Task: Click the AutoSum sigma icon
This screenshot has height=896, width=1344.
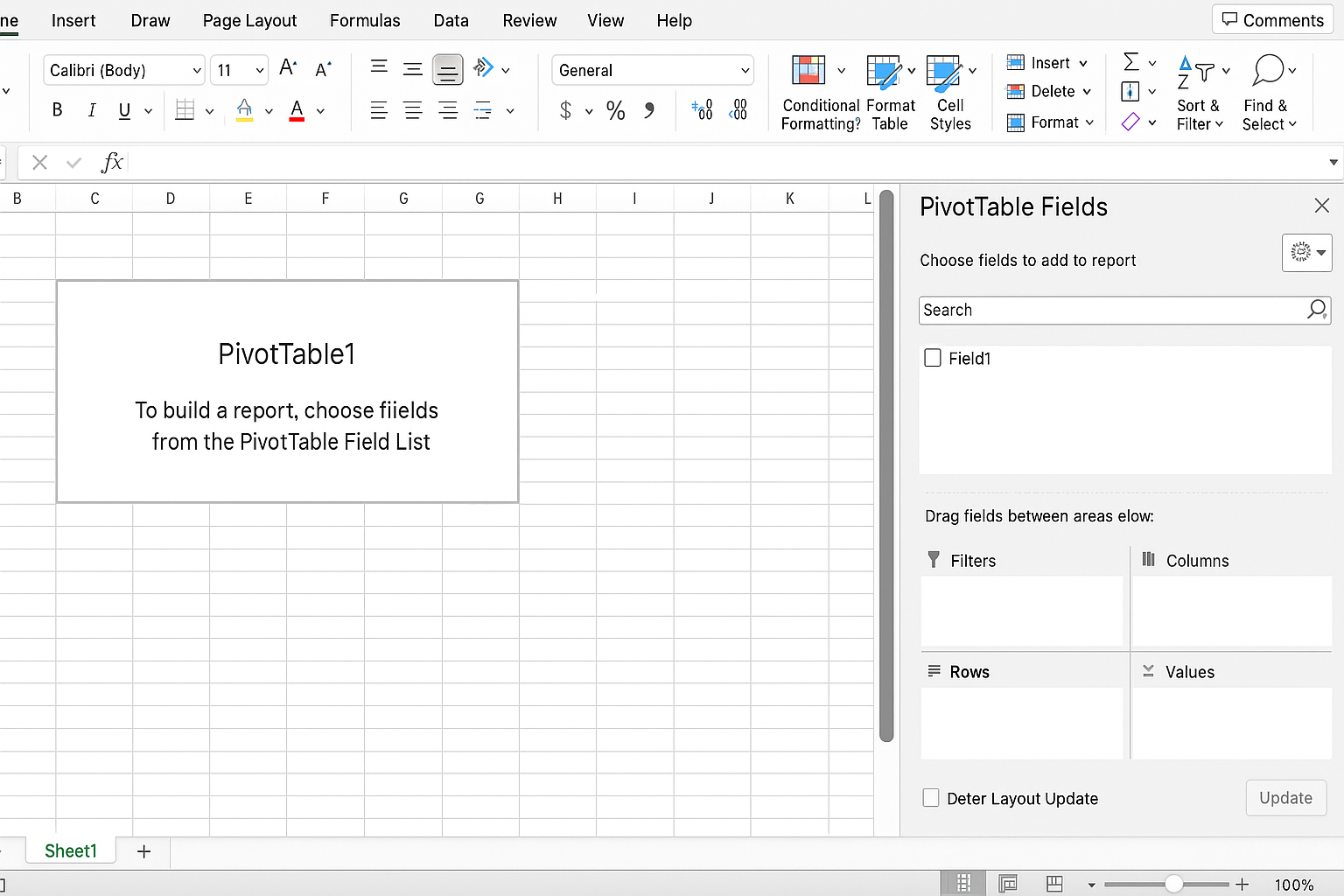Action: tap(1131, 61)
